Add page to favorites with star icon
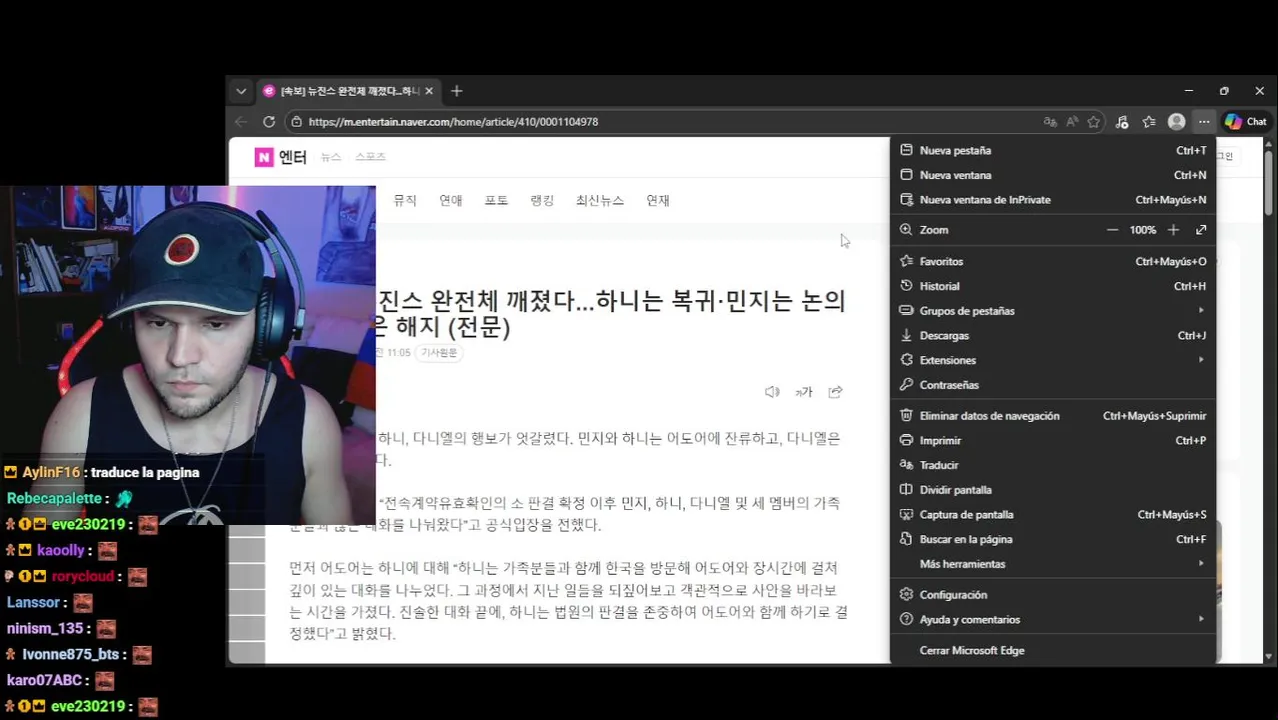Screen dimensions: 1278x720 coord(1094,121)
